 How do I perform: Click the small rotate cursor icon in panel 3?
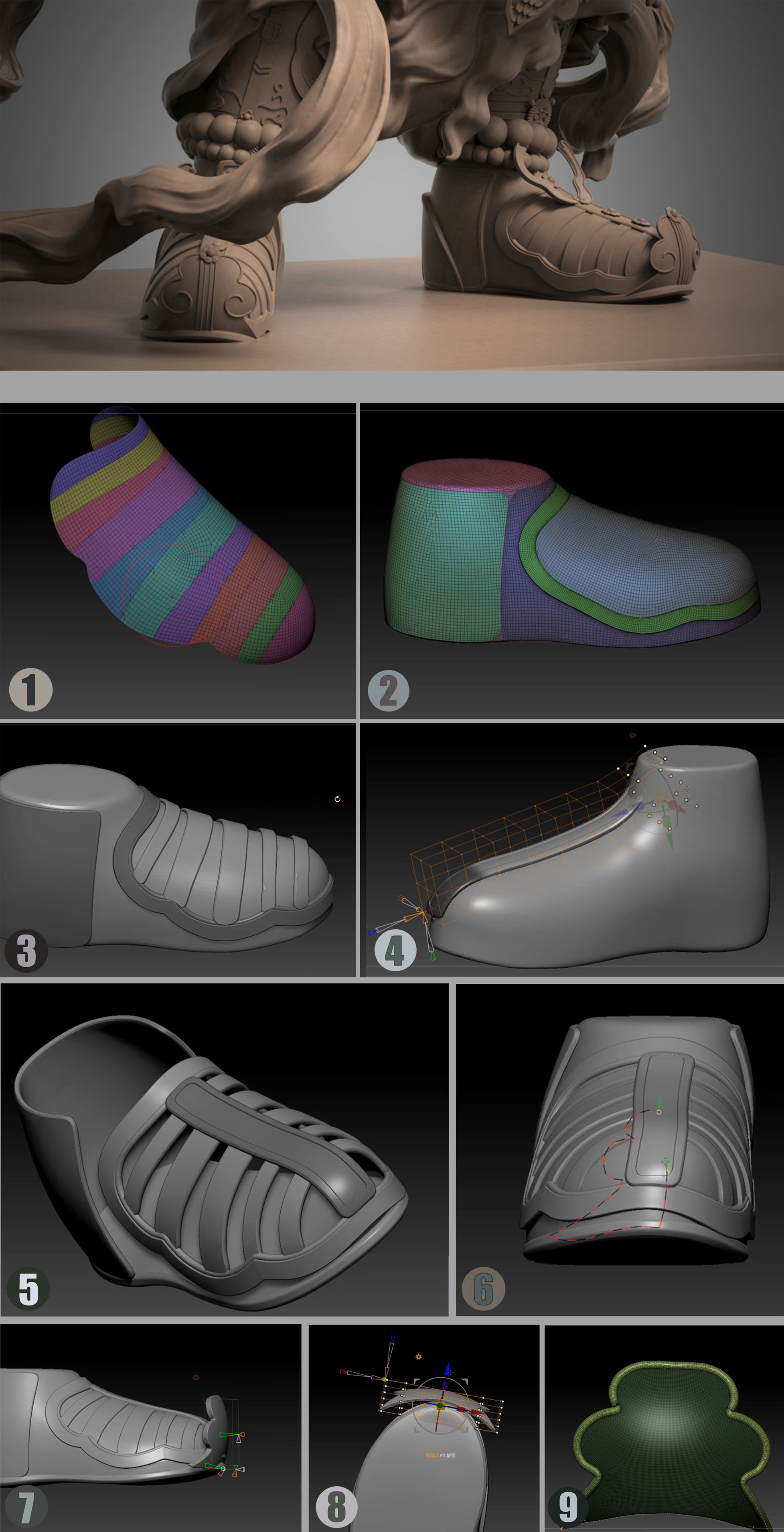pos(337,799)
